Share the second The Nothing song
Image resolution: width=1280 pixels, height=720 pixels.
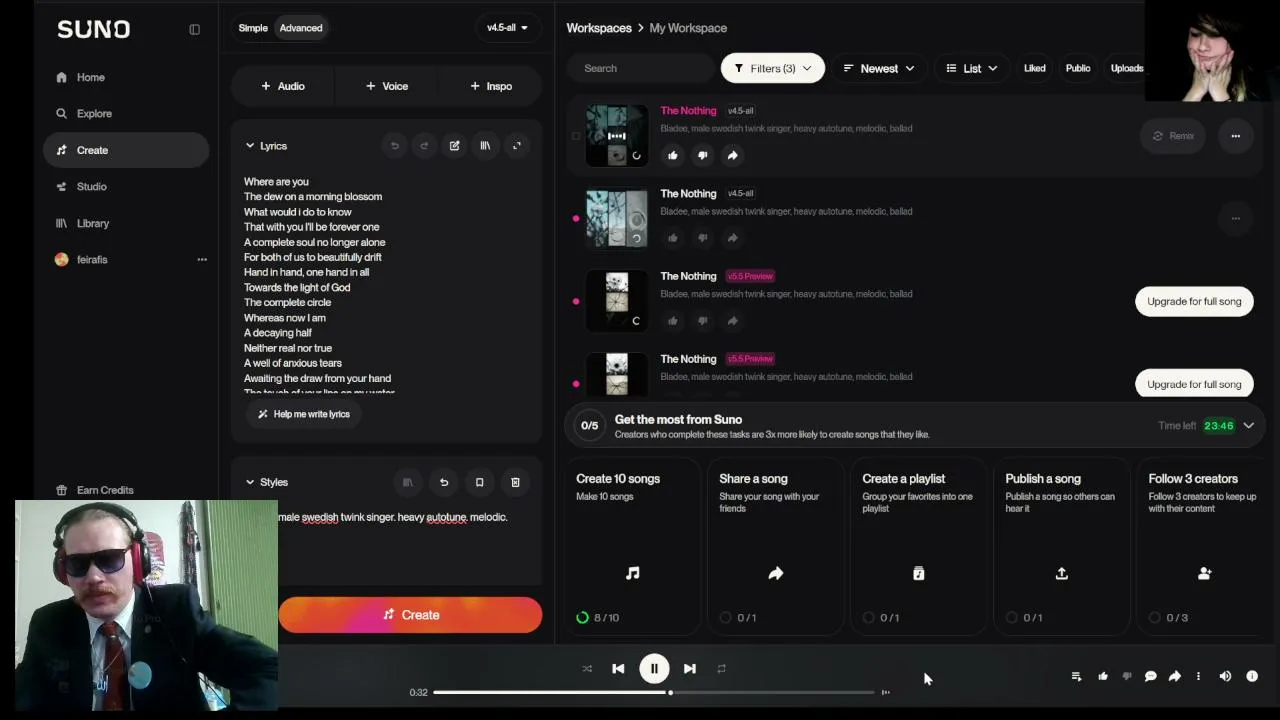(x=732, y=238)
